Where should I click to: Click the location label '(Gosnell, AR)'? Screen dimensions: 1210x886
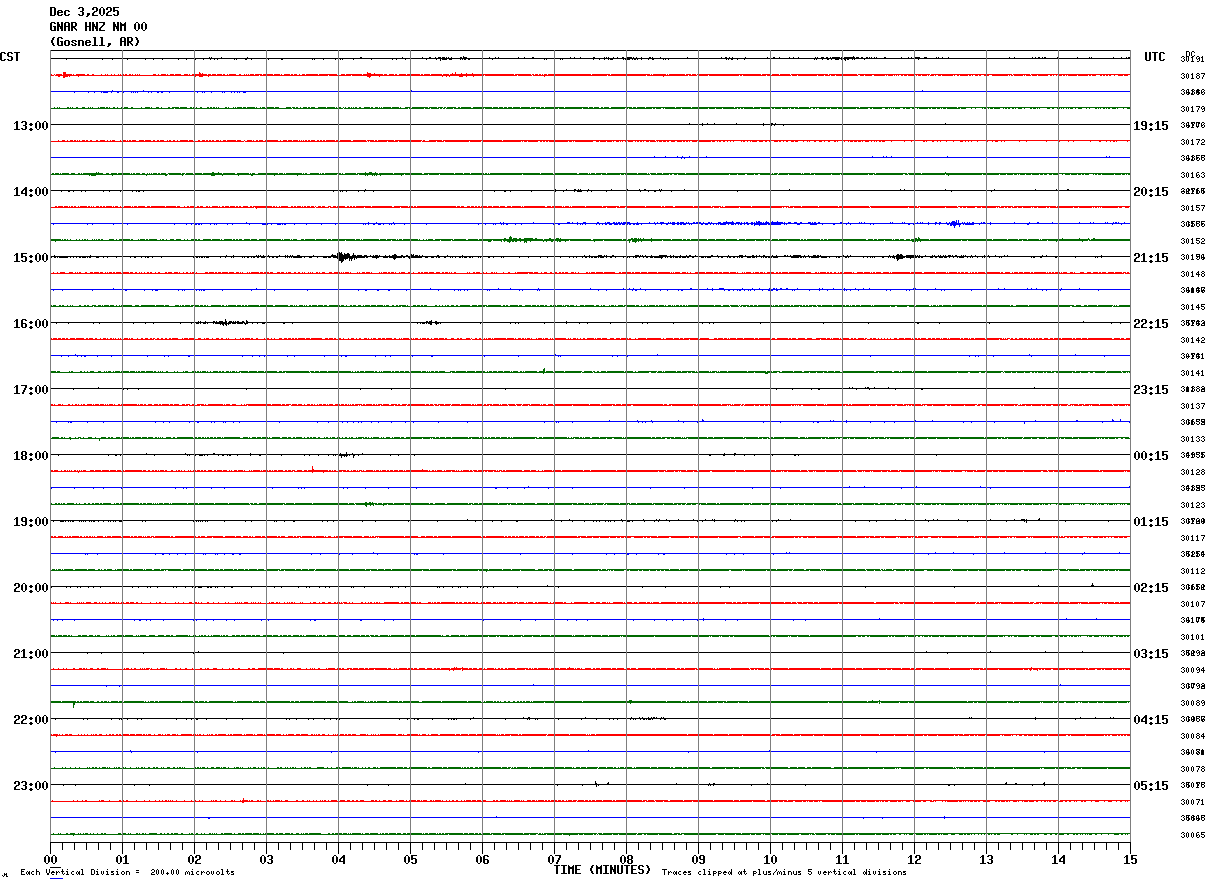[x=95, y=42]
